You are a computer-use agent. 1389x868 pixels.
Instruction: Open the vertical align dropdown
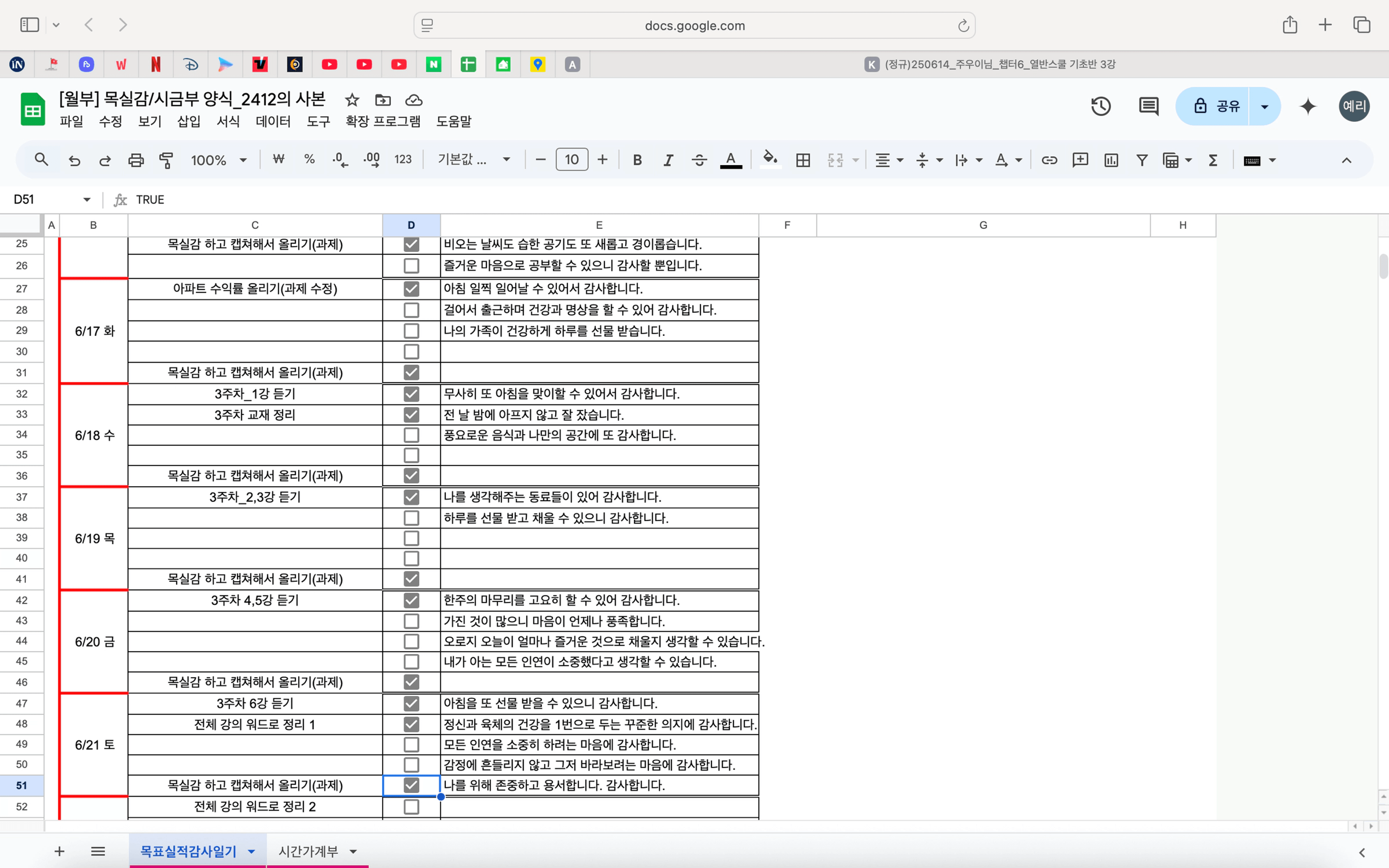(x=929, y=160)
